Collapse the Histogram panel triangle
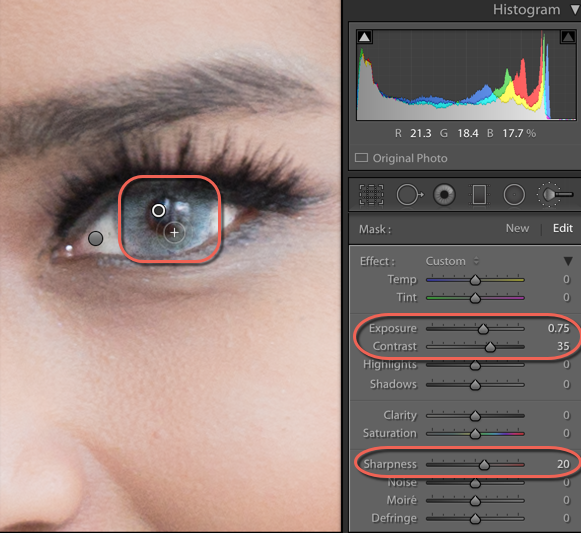581x533 pixels. point(575,10)
